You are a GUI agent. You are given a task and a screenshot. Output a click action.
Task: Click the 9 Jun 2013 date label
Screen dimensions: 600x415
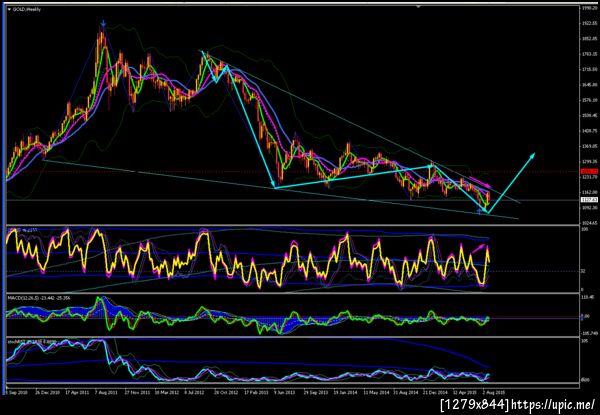284,392
